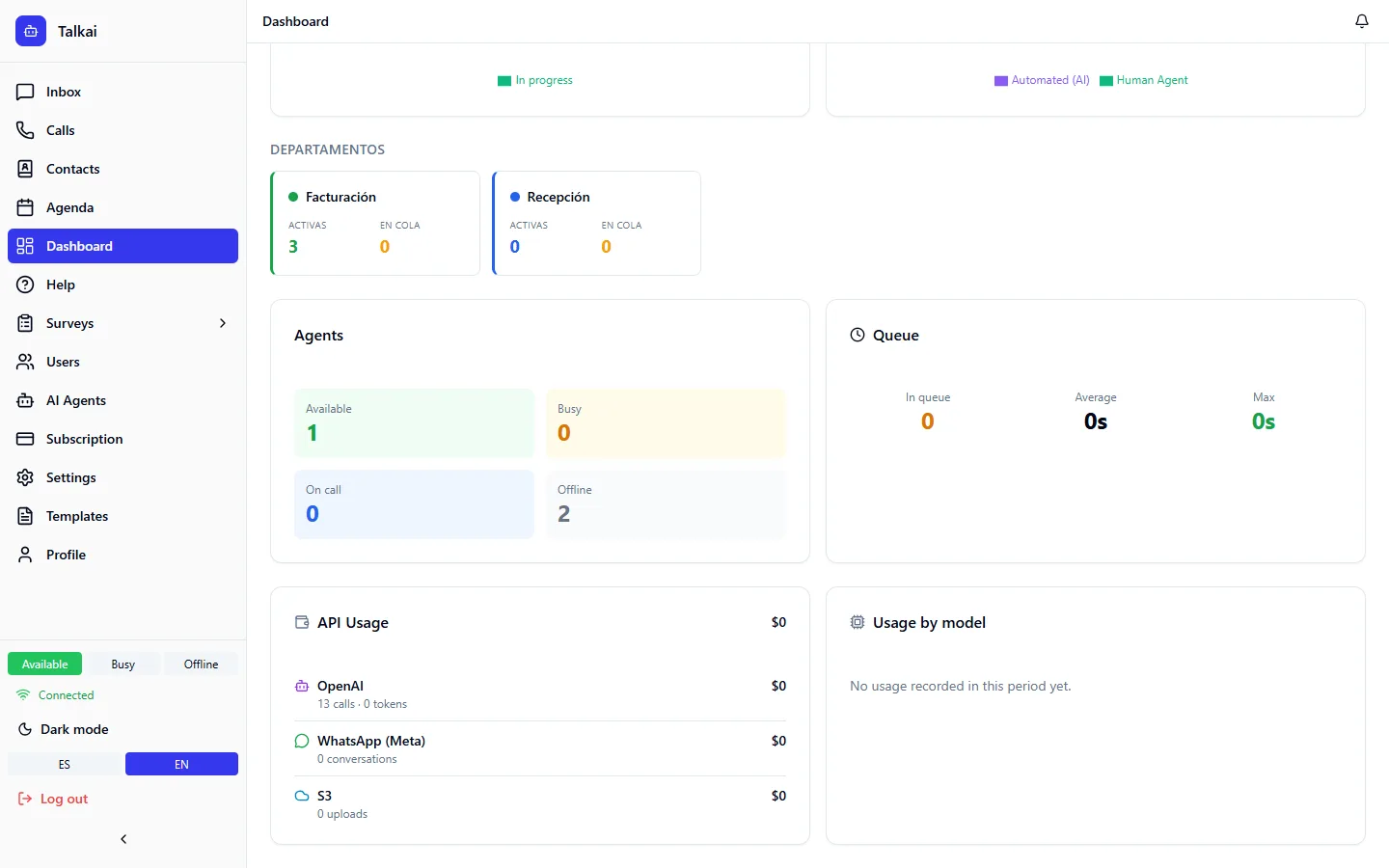Click the Offline agents tile

(666, 504)
